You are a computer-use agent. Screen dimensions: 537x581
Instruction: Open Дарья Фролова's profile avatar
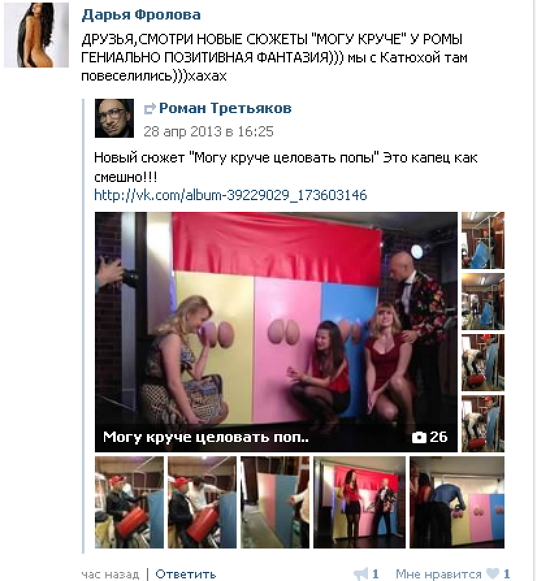coord(36,35)
